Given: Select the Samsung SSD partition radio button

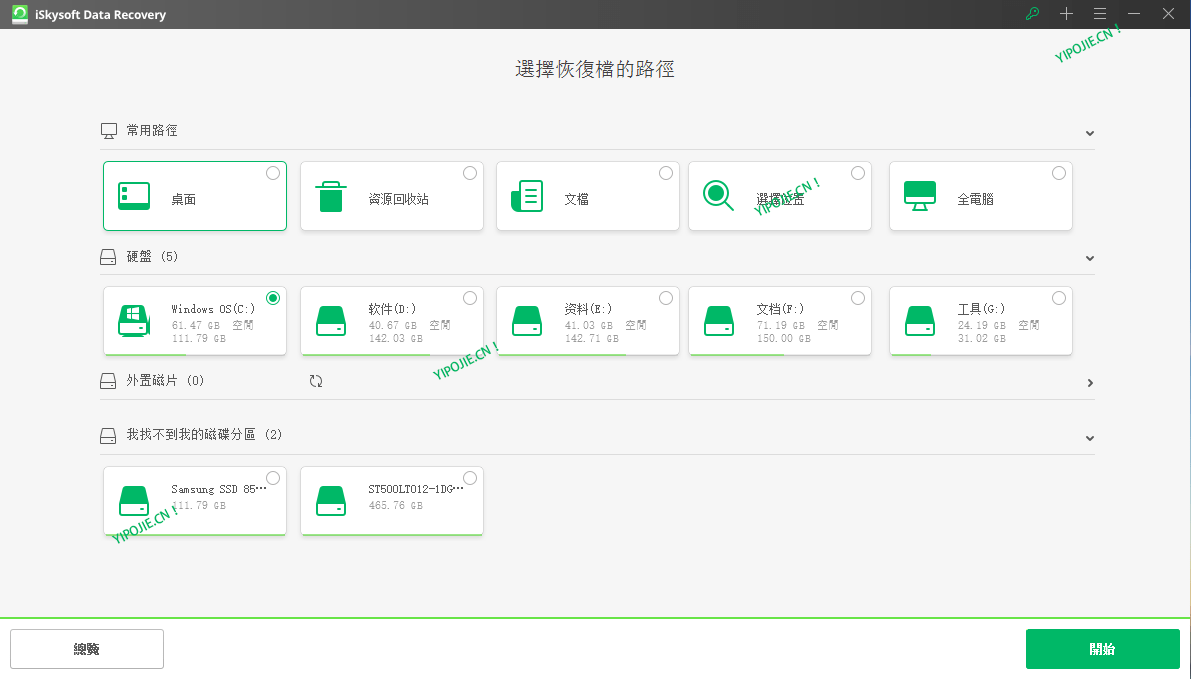Looking at the screenshot, I should [x=272, y=477].
